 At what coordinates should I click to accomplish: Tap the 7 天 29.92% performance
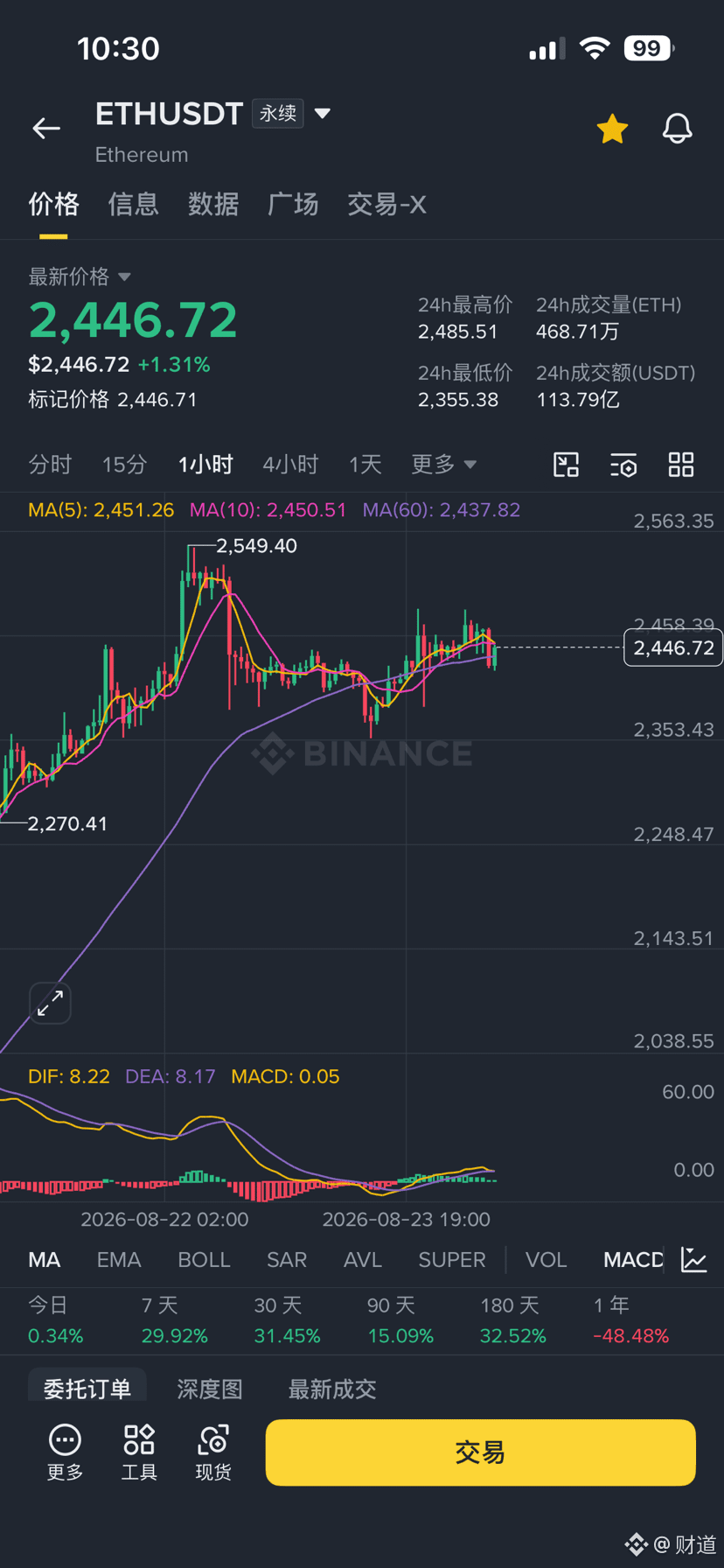pos(175,1320)
